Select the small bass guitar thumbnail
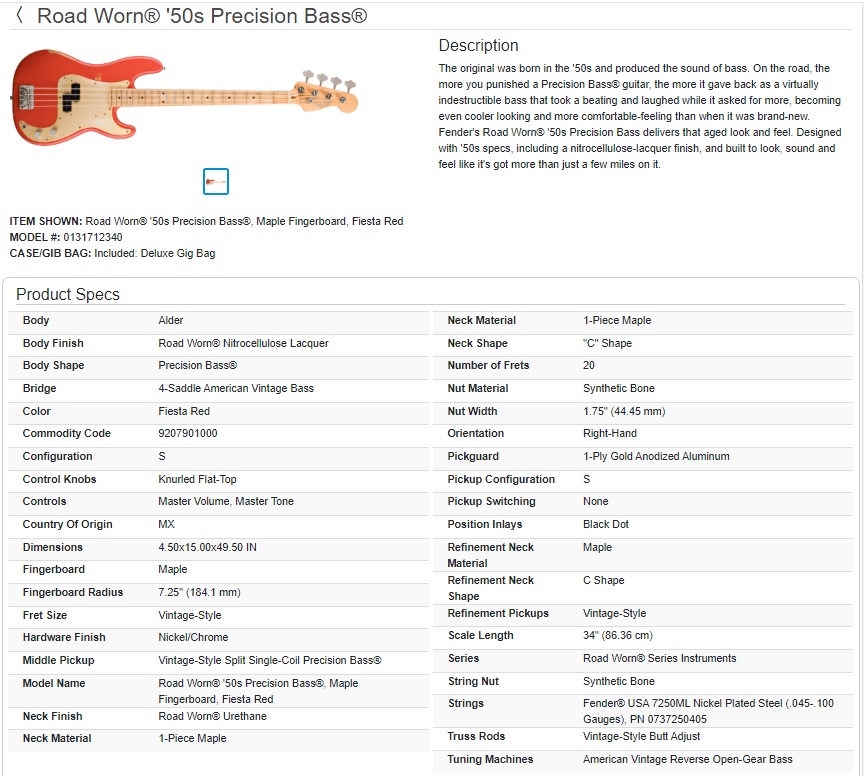 coord(215,181)
